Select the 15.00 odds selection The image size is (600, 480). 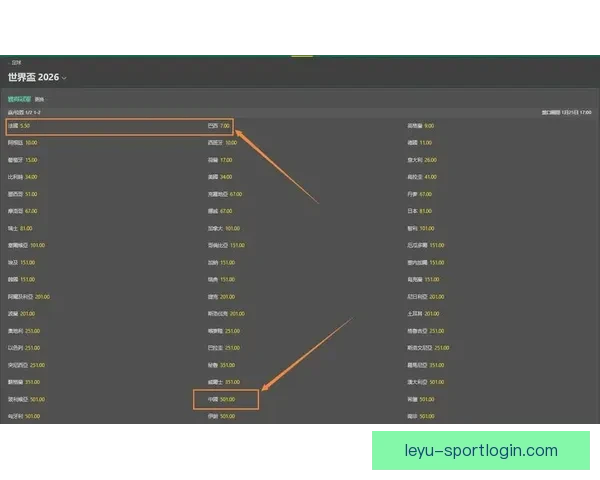click(31, 160)
